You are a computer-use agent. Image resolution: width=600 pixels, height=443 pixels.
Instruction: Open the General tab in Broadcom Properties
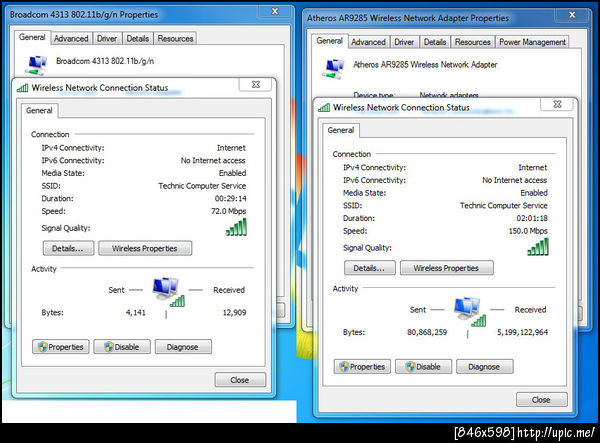(32, 37)
